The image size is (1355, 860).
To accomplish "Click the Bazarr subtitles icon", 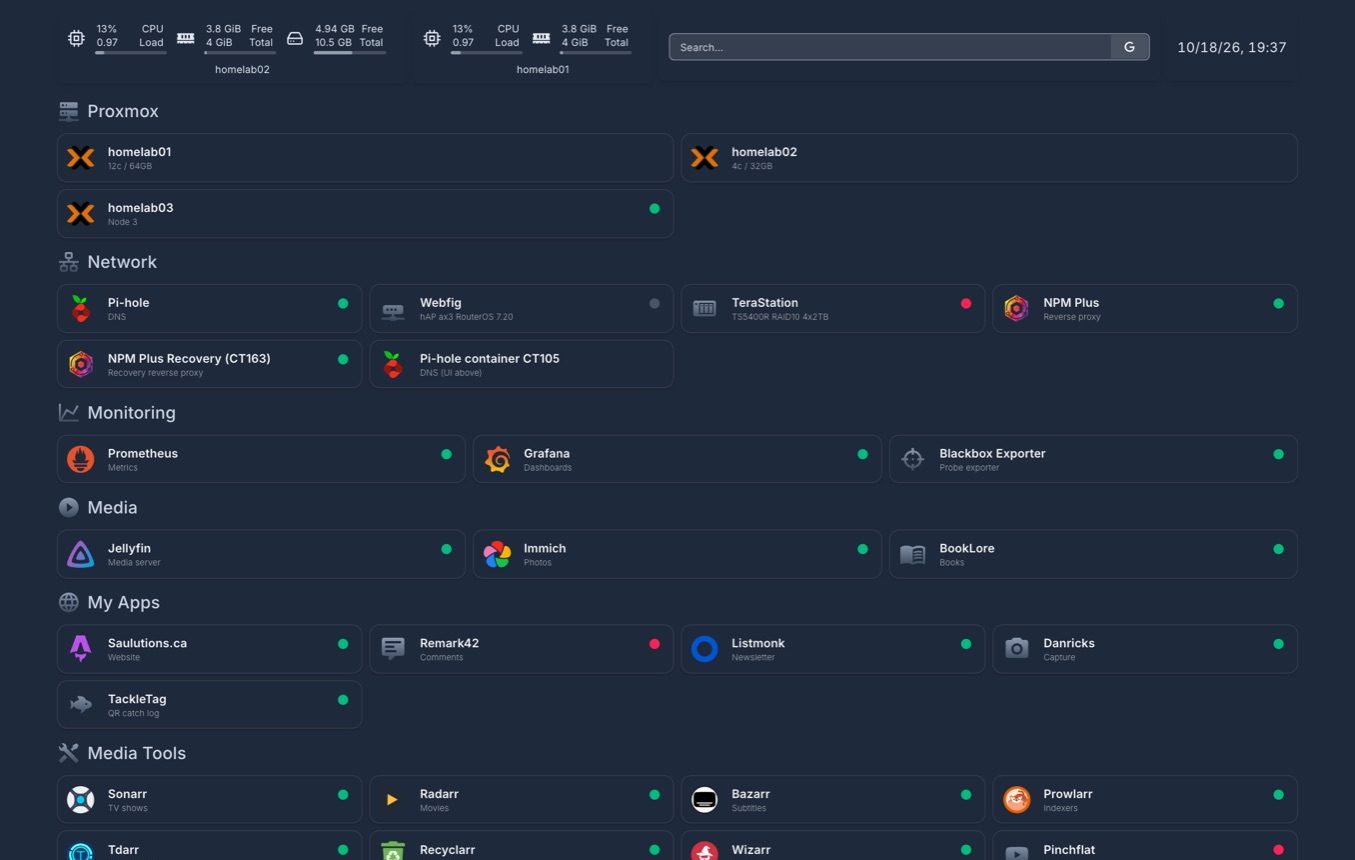I will click(705, 800).
